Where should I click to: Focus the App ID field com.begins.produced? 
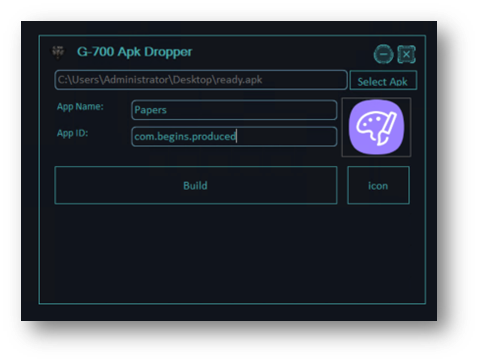[x=234, y=137]
